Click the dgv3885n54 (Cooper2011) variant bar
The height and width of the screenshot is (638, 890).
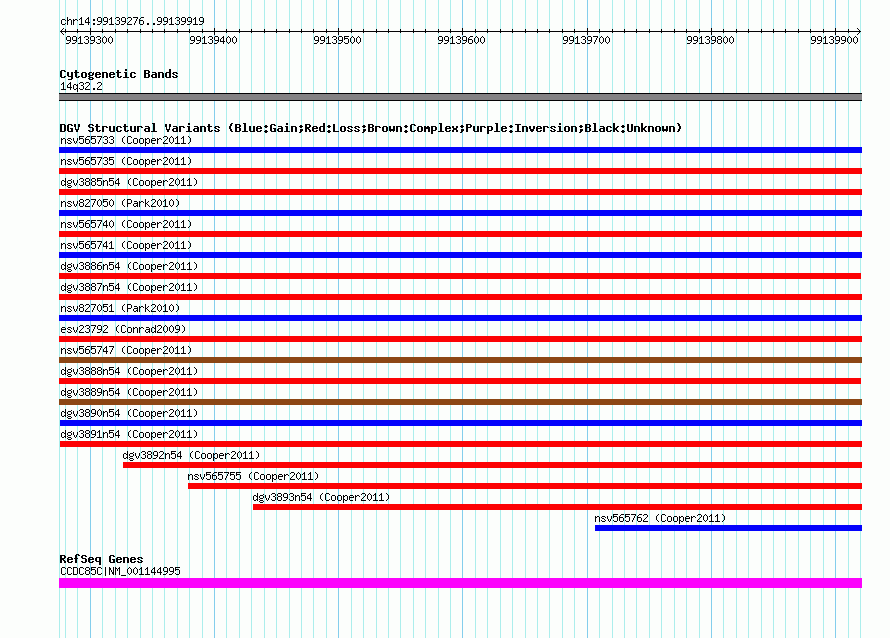pyautogui.click(x=460, y=192)
